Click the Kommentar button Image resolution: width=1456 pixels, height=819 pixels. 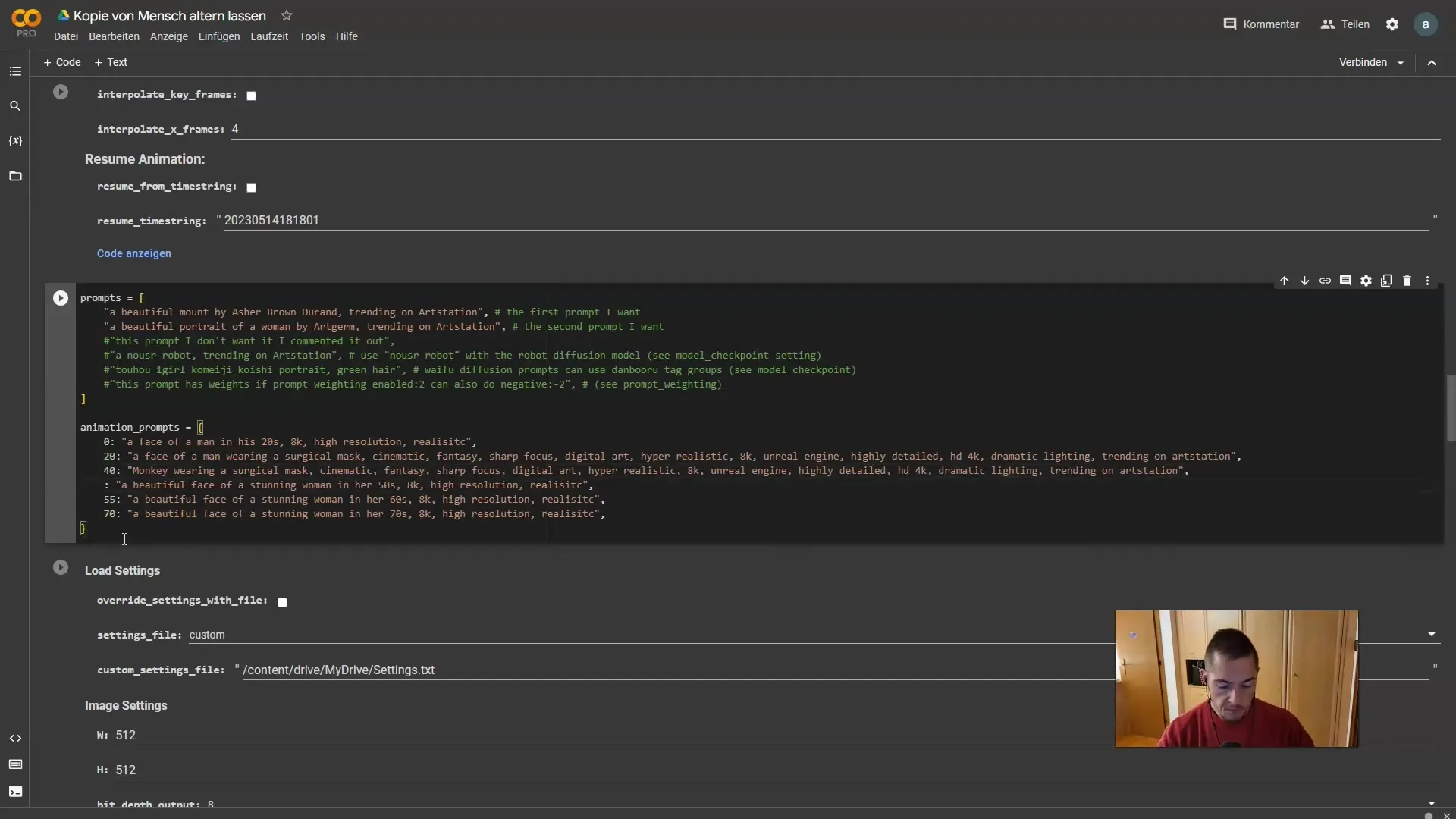1261,24
